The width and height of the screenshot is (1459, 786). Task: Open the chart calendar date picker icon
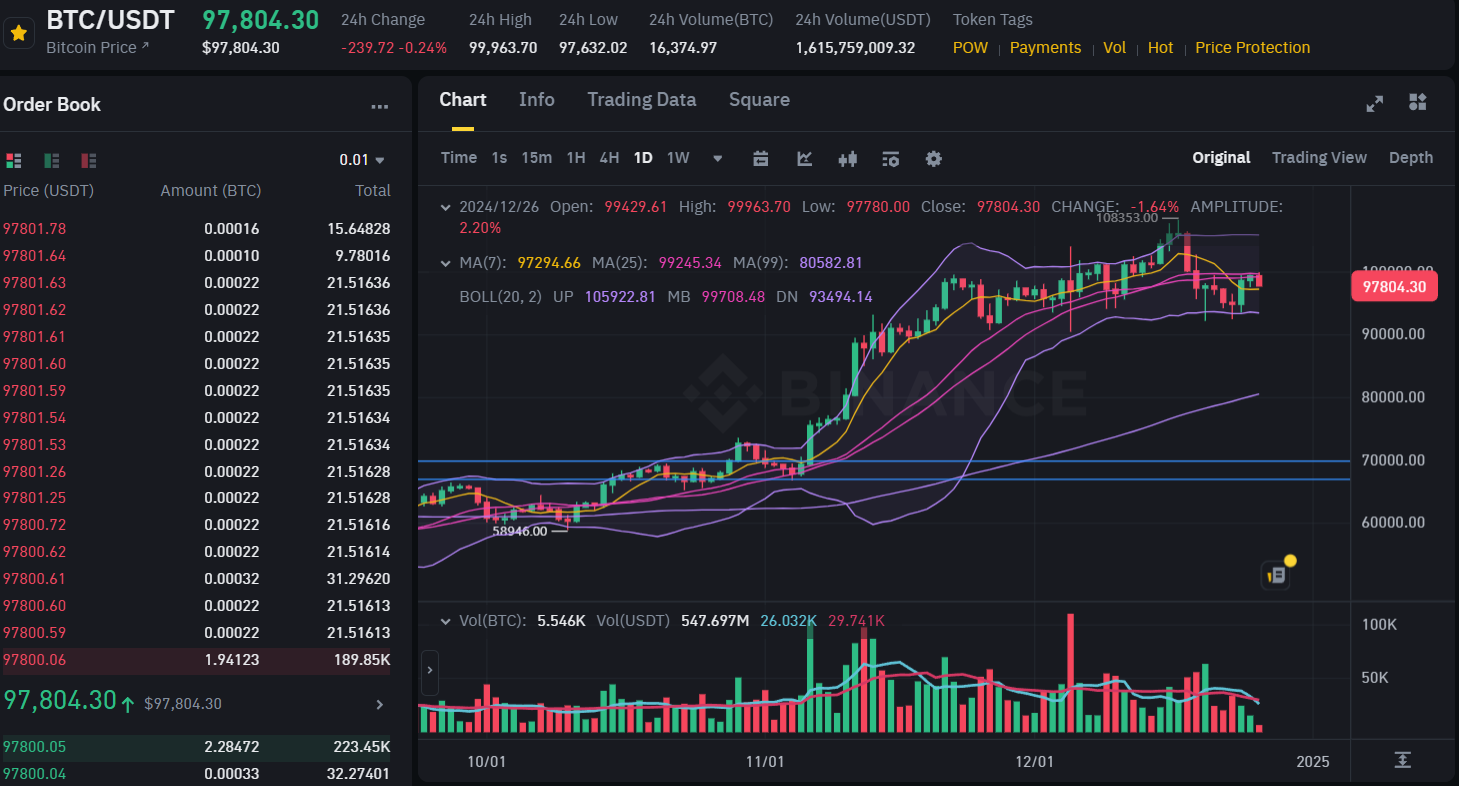point(760,158)
